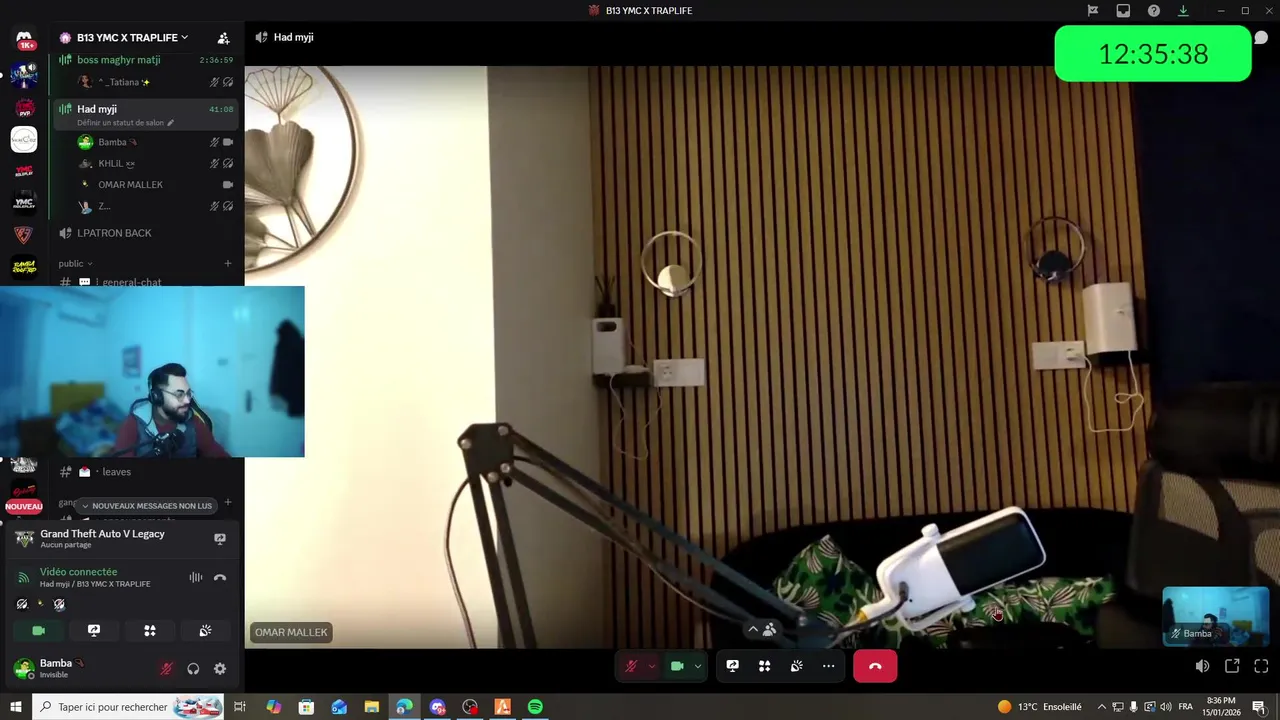Open the YMC PVP server icon
Viewport: 1280px width, 720px height.
point(24,107)
